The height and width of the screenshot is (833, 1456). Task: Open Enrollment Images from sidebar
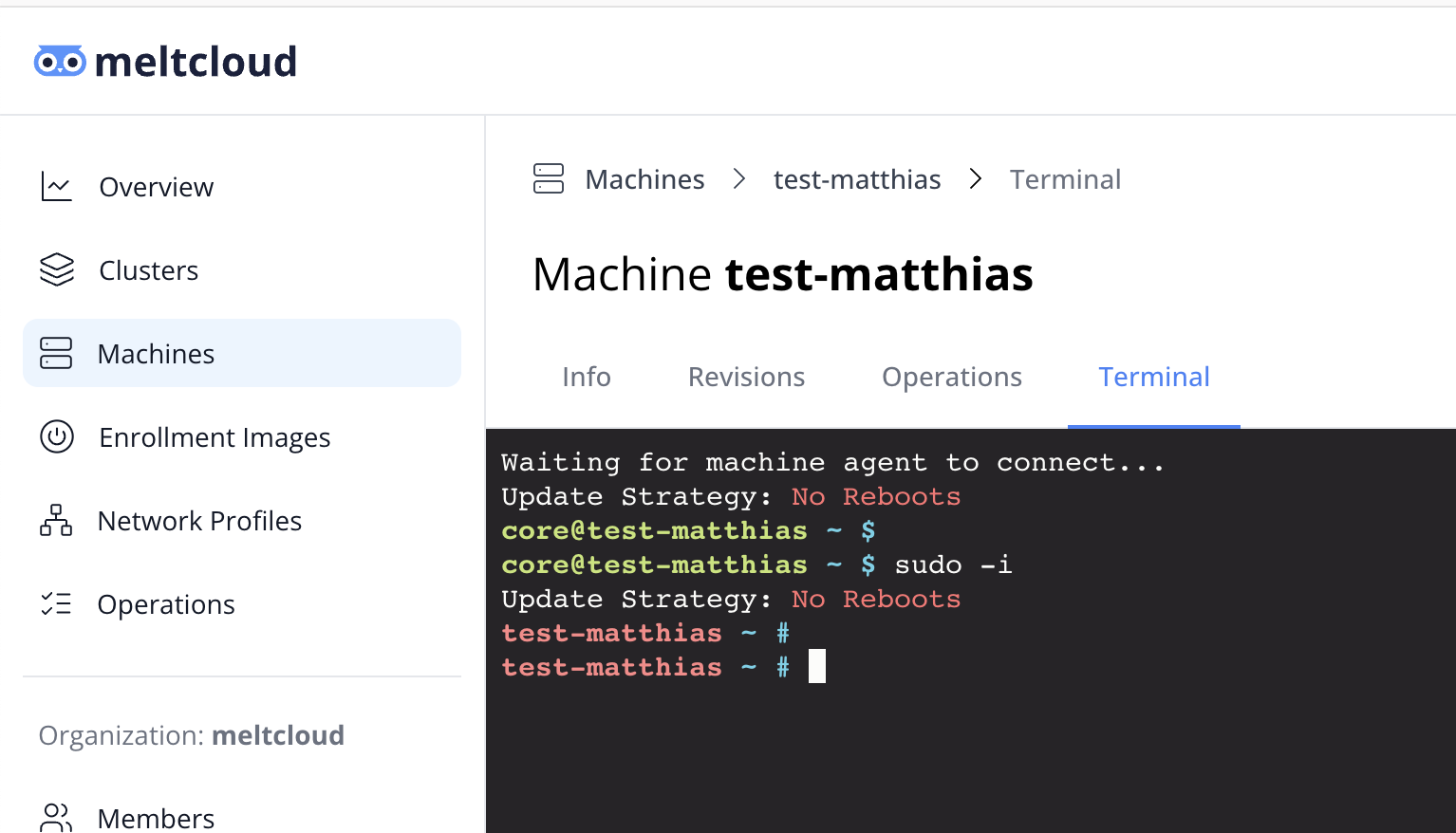pos(215,437)
